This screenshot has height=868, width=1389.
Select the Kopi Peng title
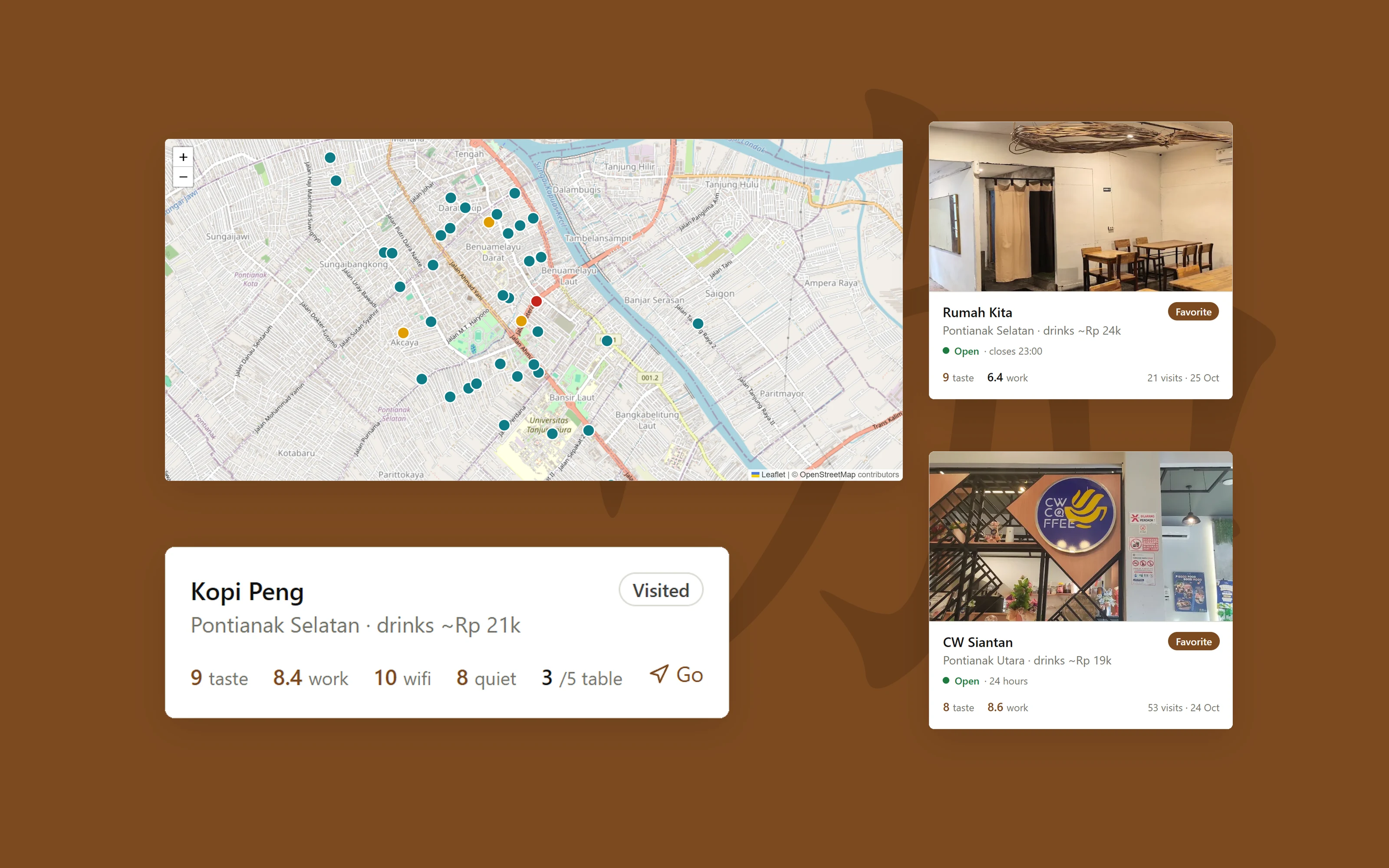pos(247,592)
